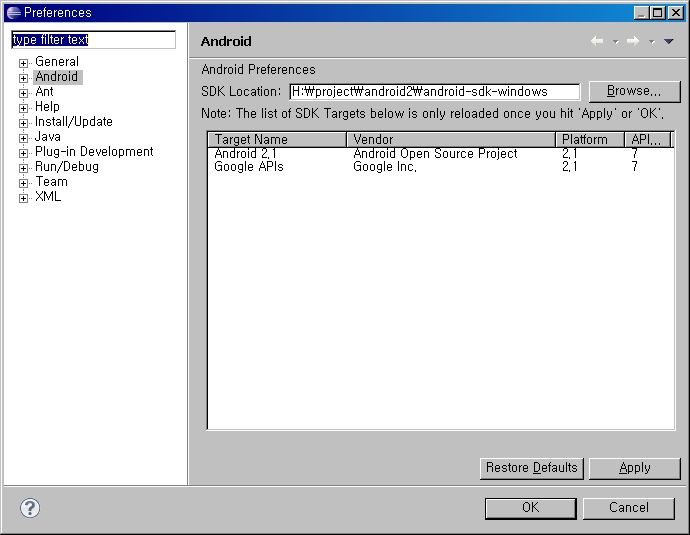Screen dimensions: 690x535
Task: Select General preference category
Action: click(57, 62)
